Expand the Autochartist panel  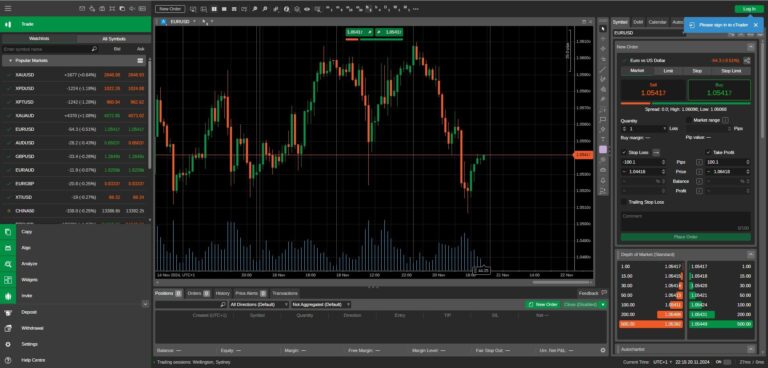(x=750, y=349)
